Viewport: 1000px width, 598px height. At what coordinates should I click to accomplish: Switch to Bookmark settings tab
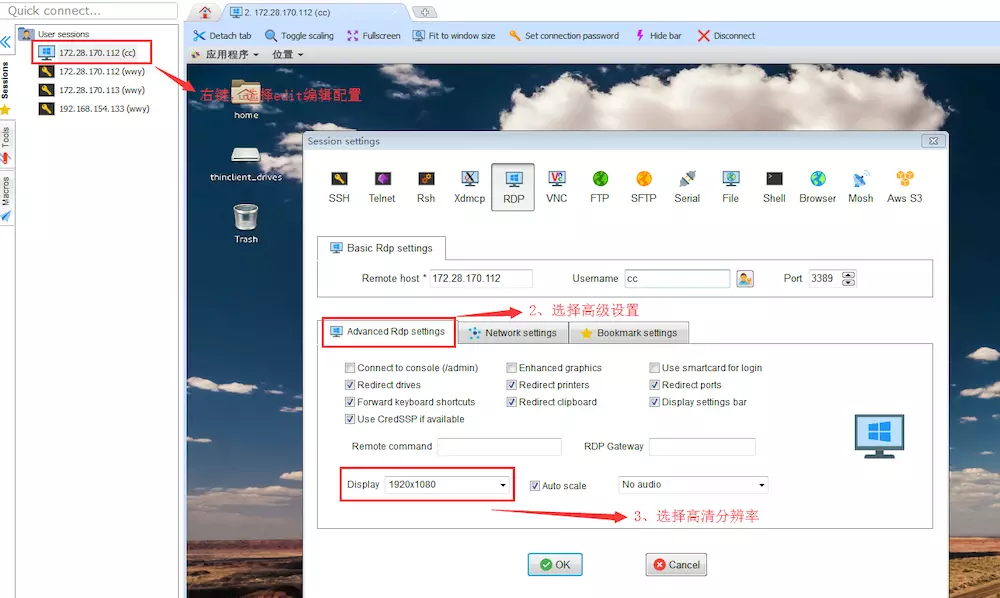(x=629, y=333)
